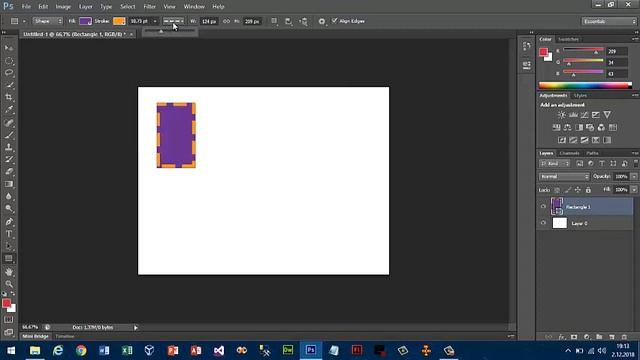Select the Path Selection tool
Viewport: 640px width, 360px height.
point(9,246)
